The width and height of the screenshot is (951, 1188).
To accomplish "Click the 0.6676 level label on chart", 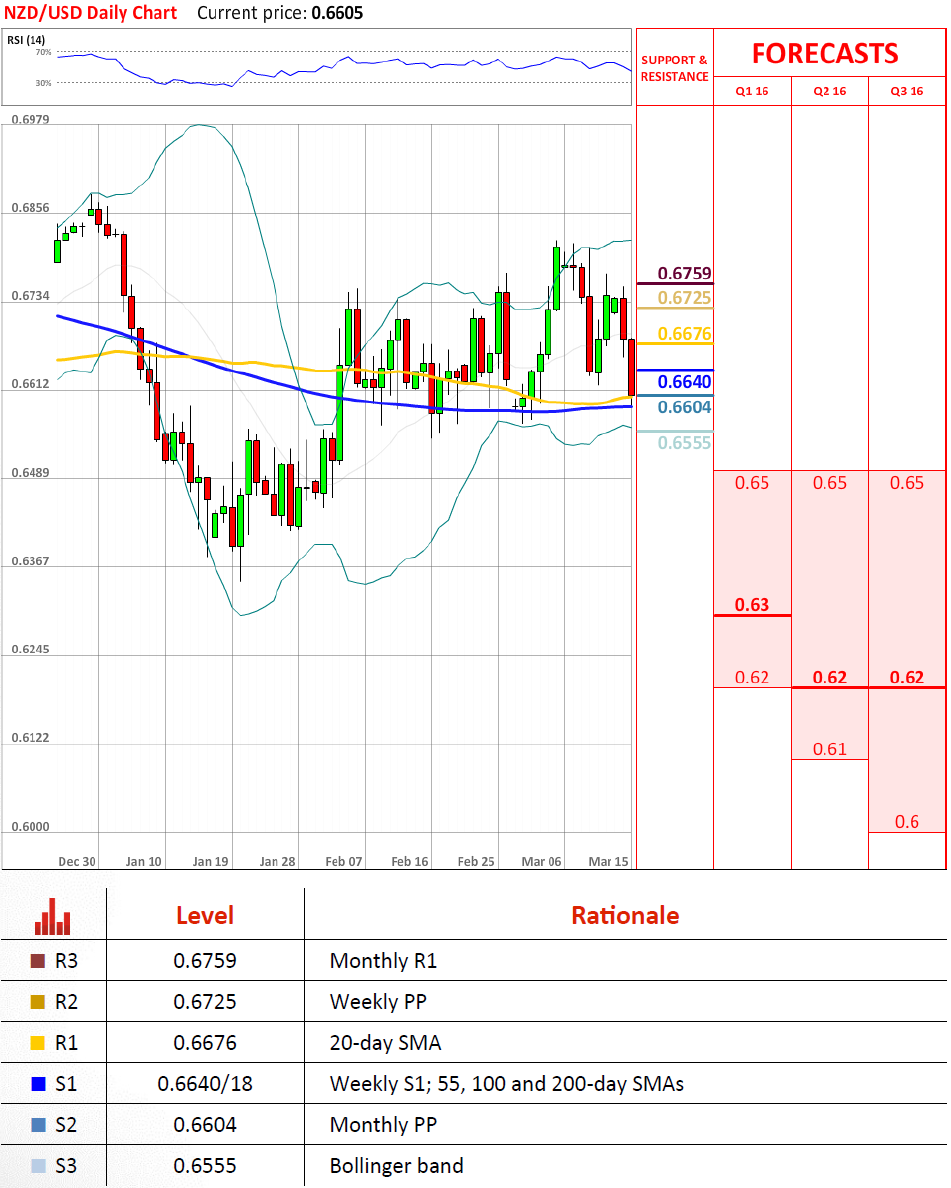I will click(x=684, y=333).
